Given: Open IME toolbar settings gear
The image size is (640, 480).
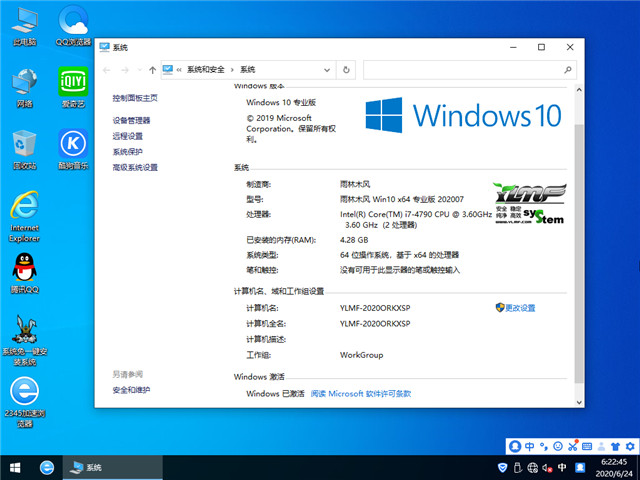Looking at the screenshot, I should point(630,446).
